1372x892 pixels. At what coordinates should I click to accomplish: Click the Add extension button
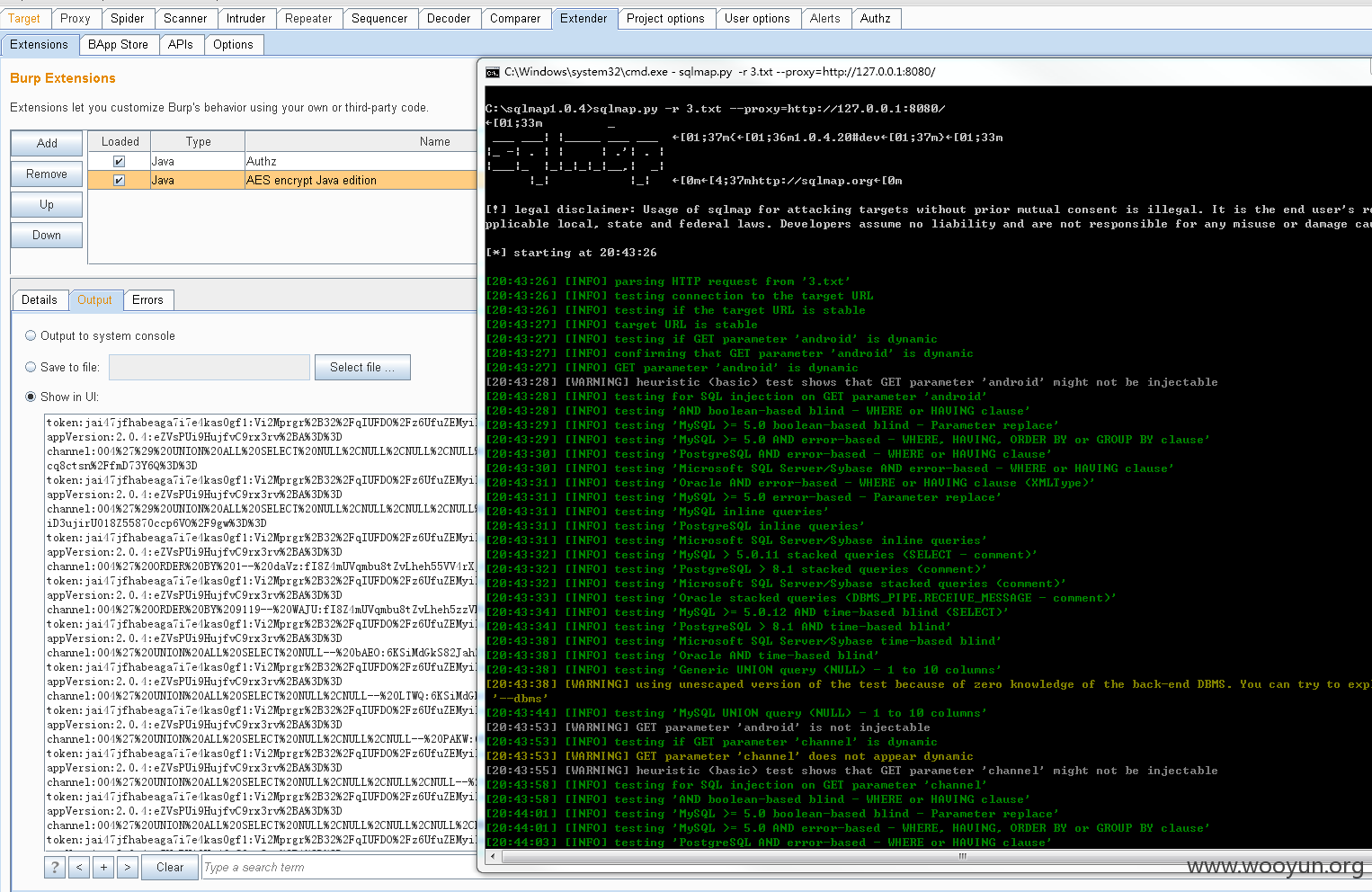47,143
